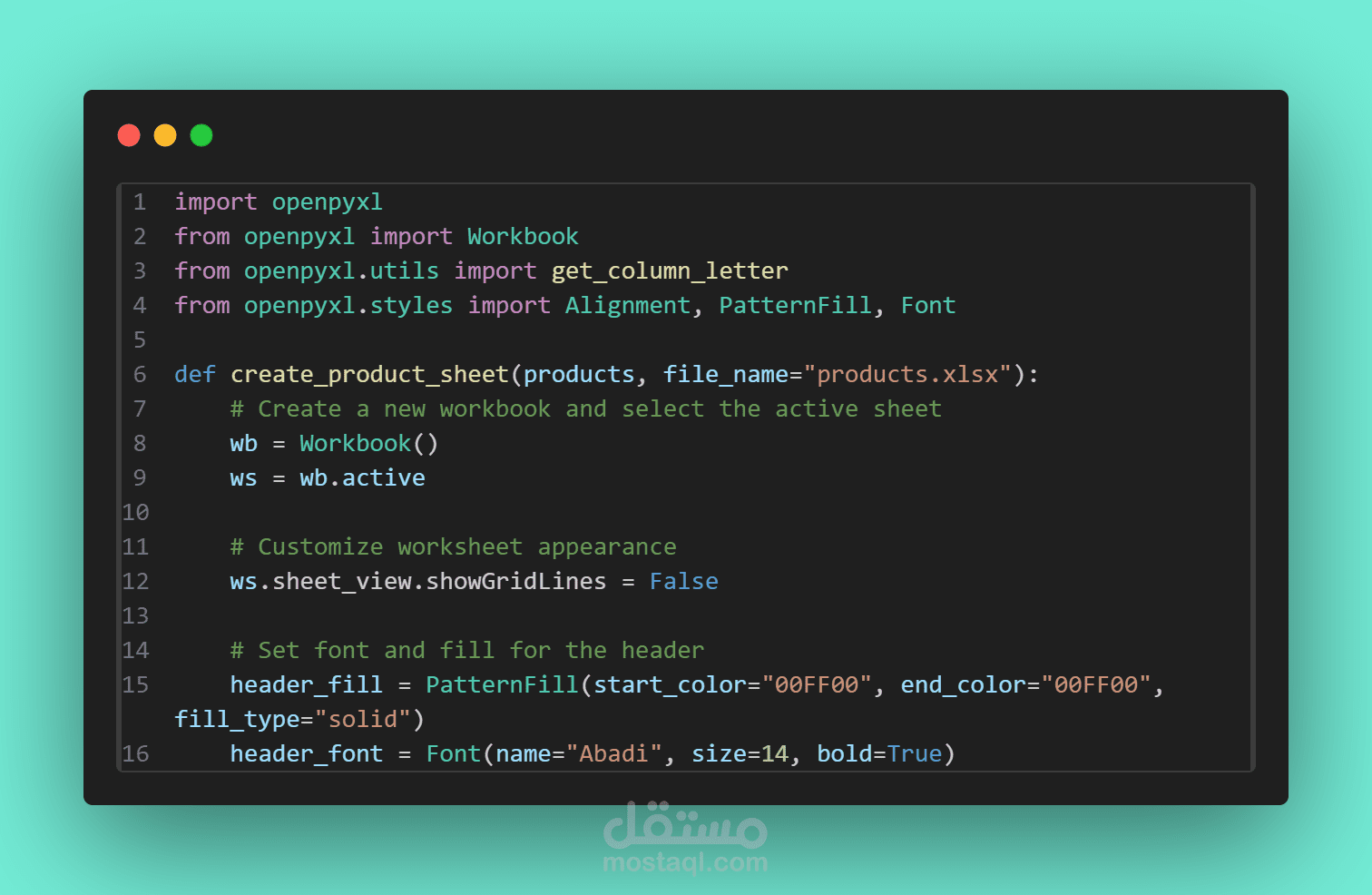Image resolution: width=1372 pixels, height=895 pixels.
Task: Click PatternFill in the import statement
Action: pos(796,305)
